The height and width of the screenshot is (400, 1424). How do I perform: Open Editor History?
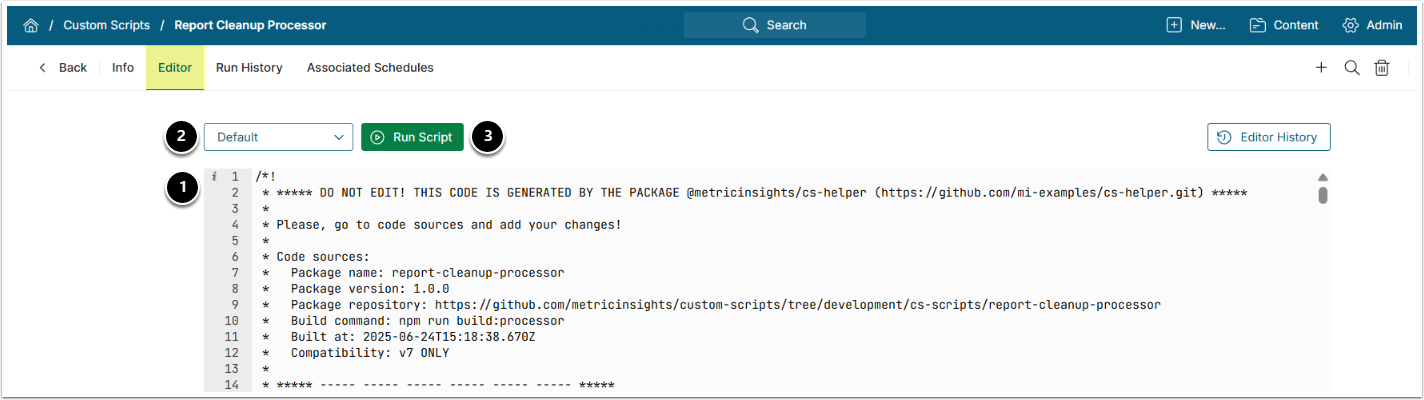(1268, 137)
